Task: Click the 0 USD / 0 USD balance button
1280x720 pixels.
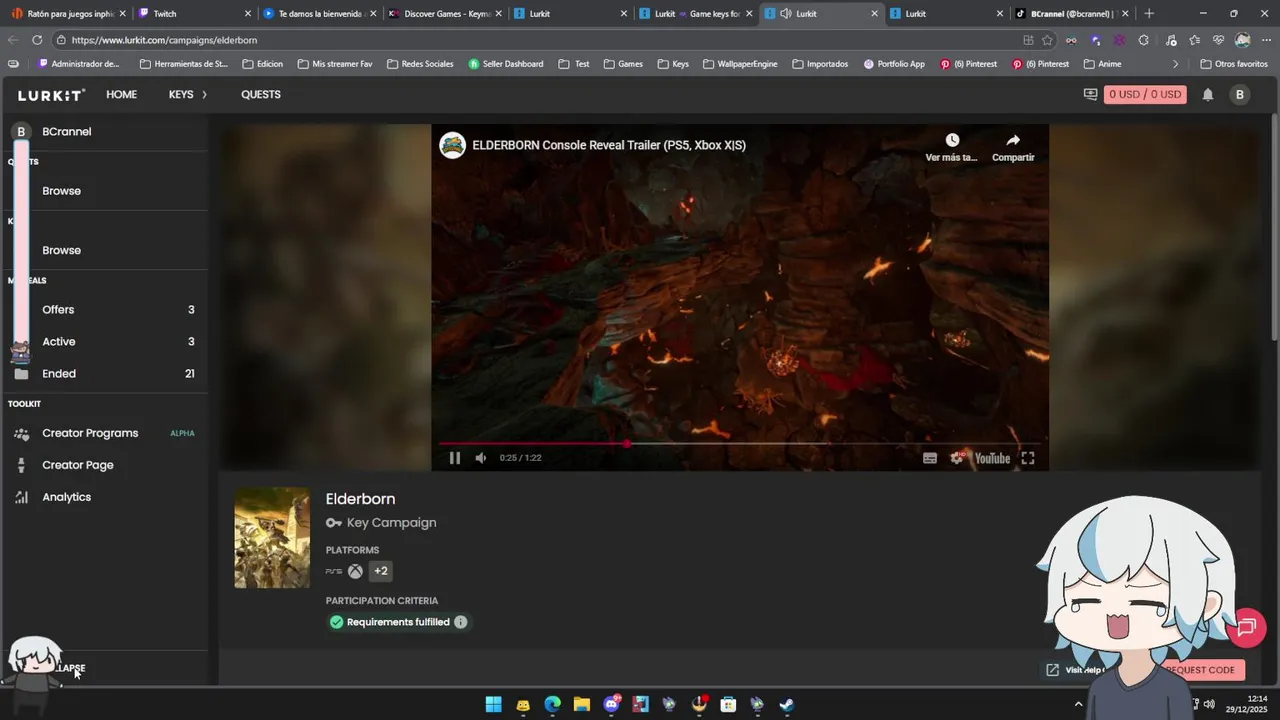Action: point(1145,94)
